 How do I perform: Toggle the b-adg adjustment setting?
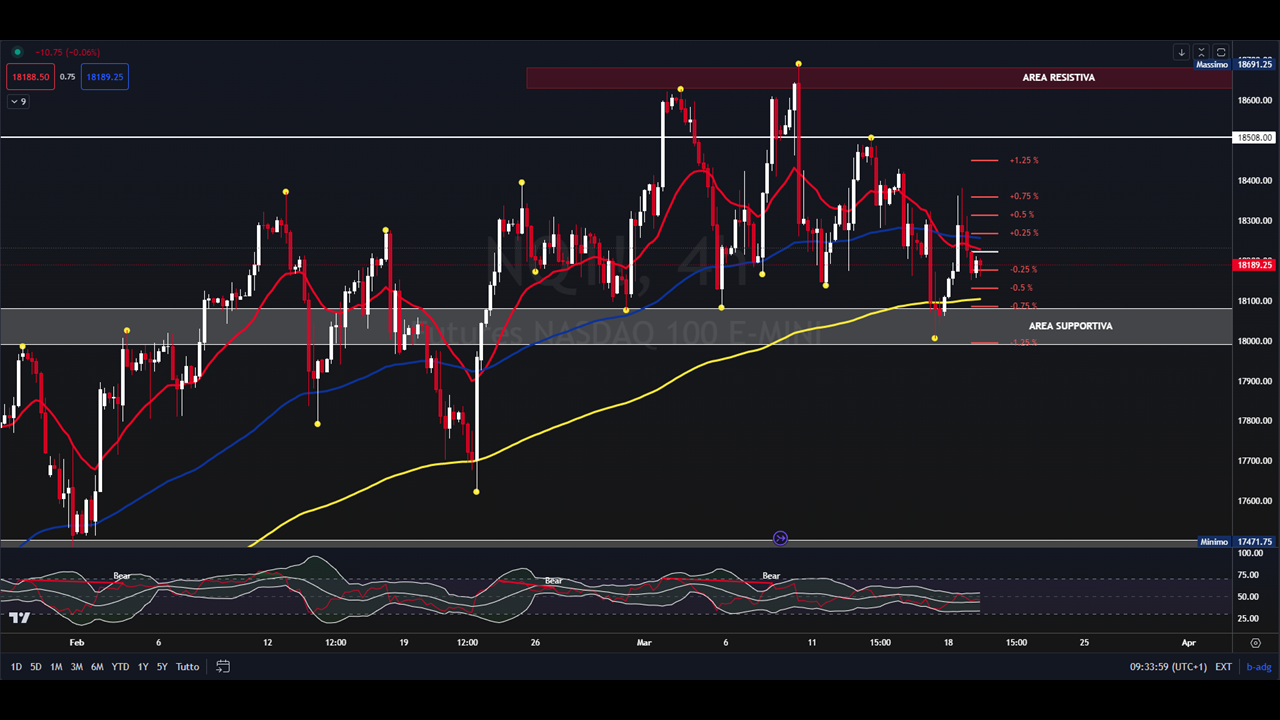pyautogui.click(x=1258, y=667)
